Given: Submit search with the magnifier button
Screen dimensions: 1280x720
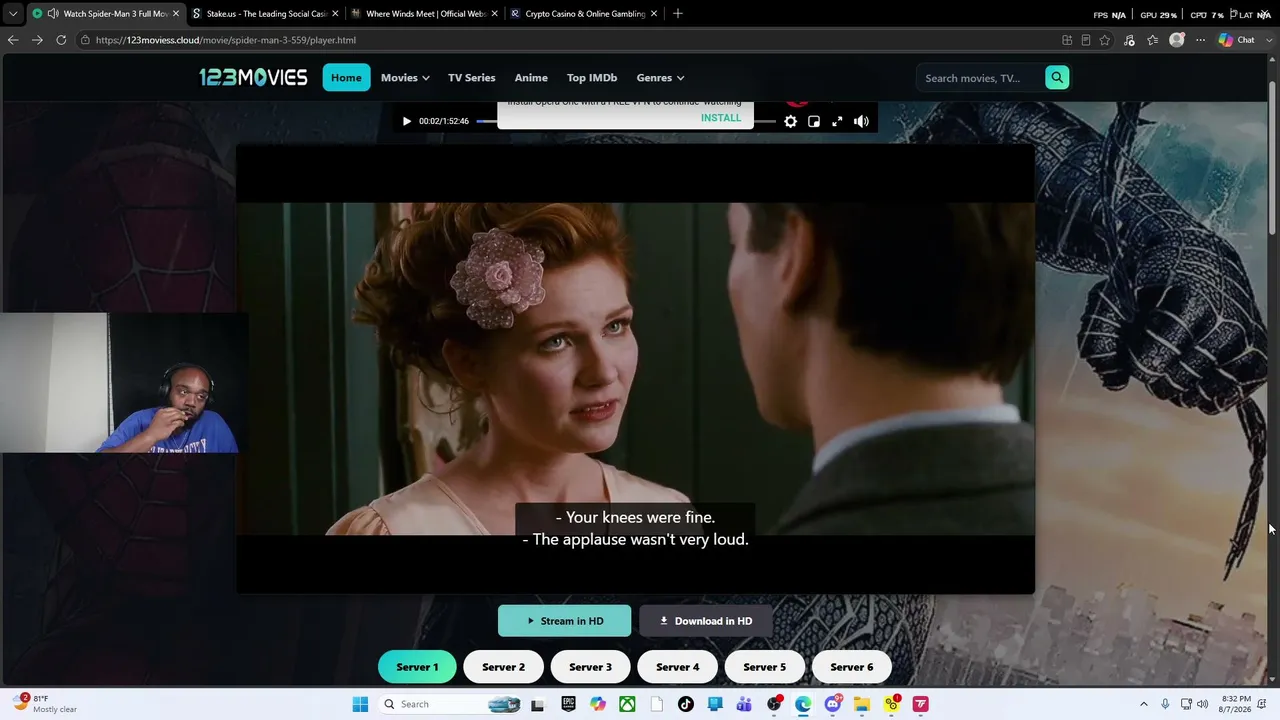Looking at the screenshot, I should pos(1057,78).
